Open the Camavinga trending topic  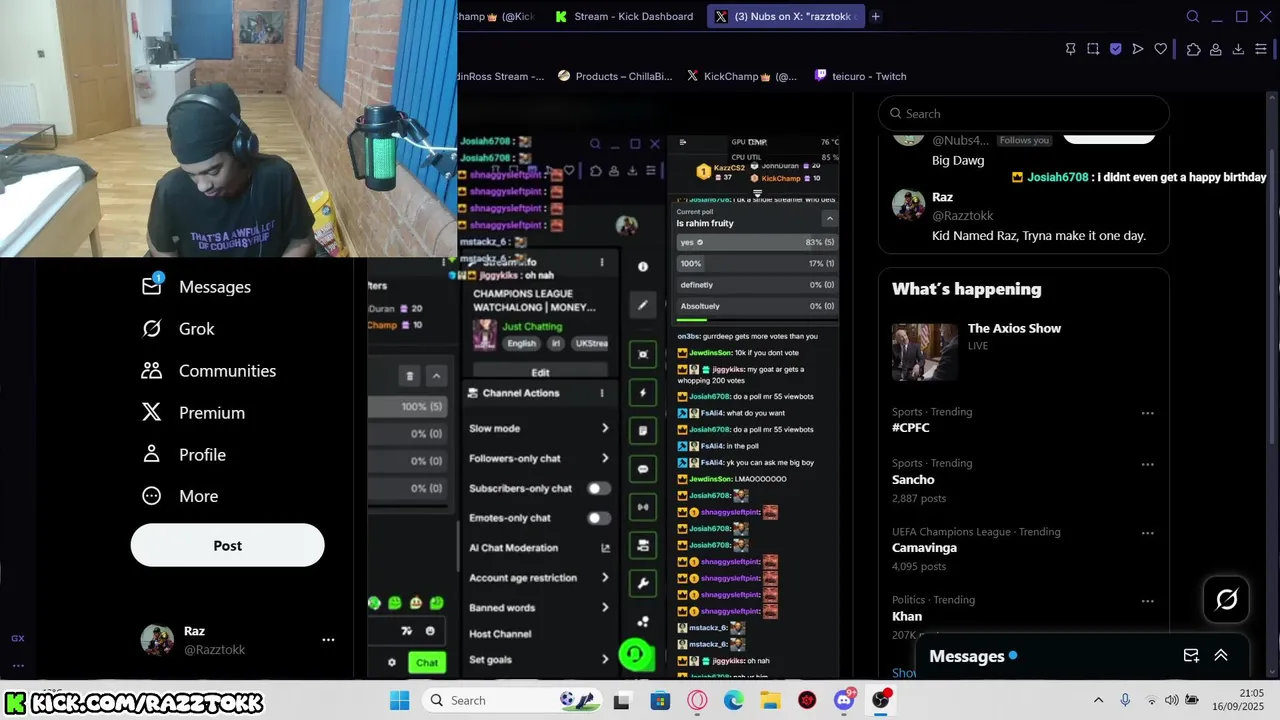click(x=924, y=548)
